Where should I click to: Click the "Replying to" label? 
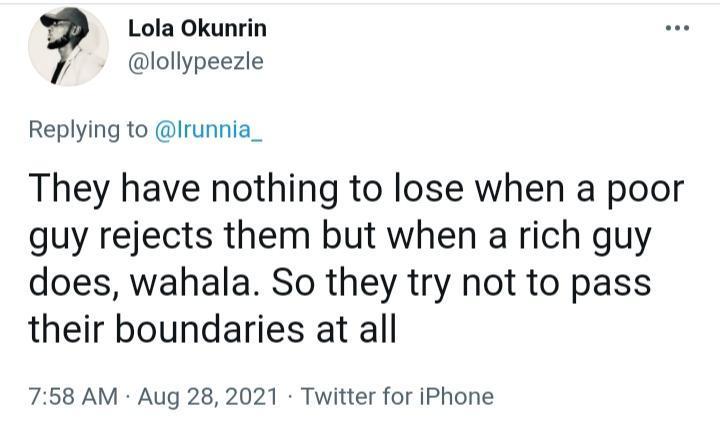88,131
